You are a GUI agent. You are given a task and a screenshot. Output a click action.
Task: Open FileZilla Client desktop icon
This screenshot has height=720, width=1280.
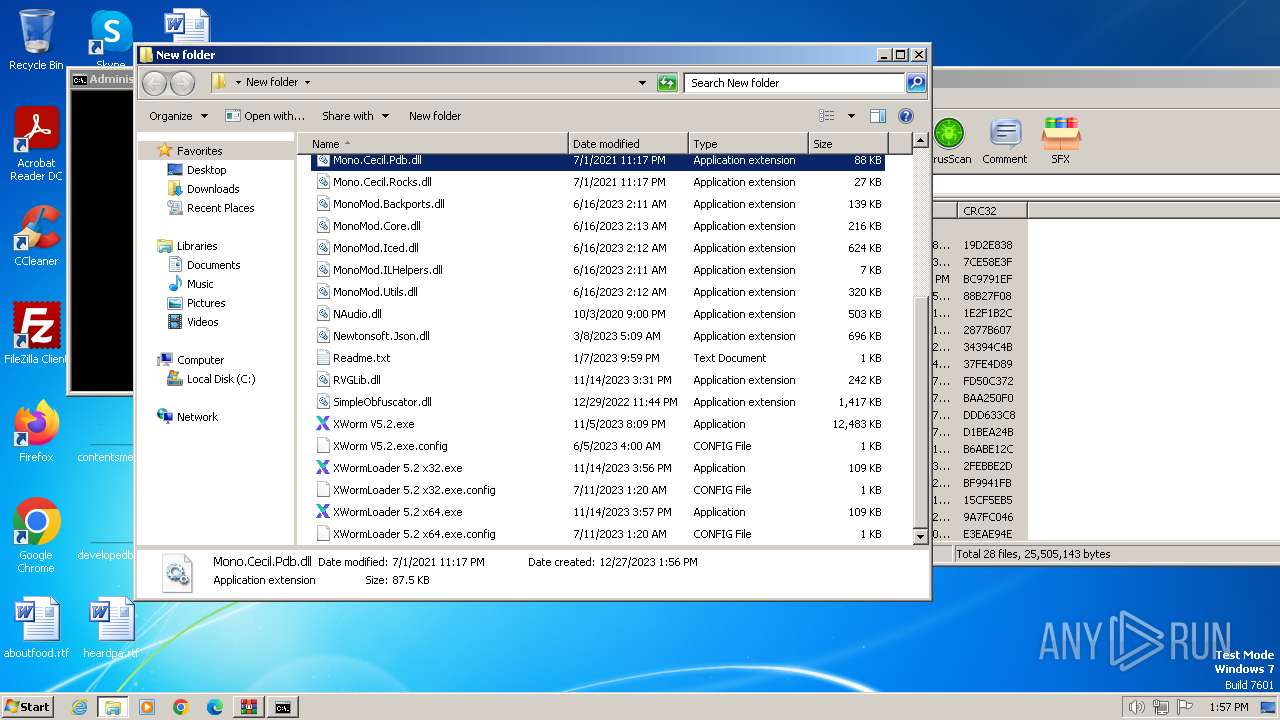coord(36,332)
